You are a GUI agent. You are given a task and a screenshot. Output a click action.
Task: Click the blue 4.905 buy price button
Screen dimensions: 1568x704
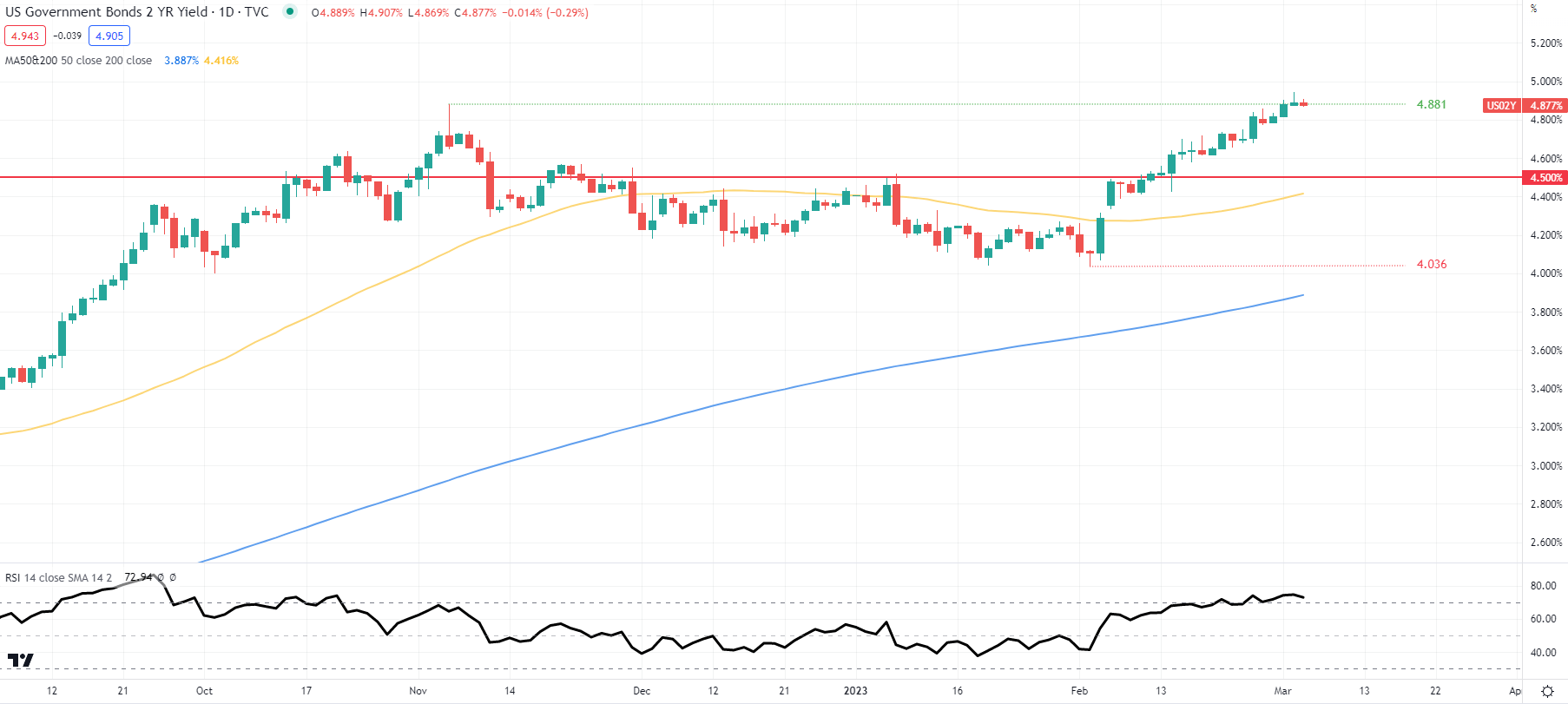point(109,36)
